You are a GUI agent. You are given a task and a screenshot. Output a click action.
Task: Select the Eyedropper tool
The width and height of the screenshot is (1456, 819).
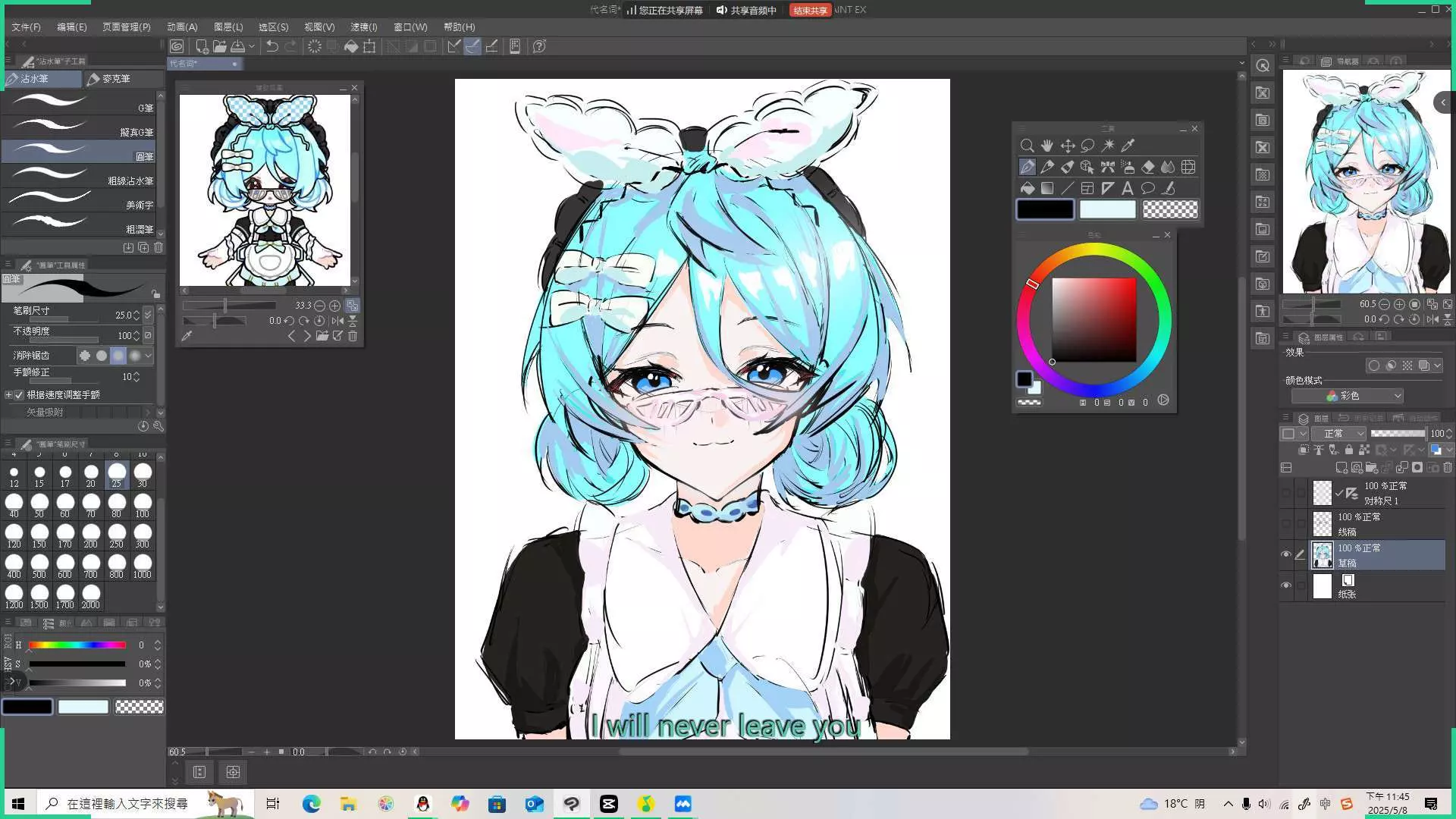pos(1128,146)
